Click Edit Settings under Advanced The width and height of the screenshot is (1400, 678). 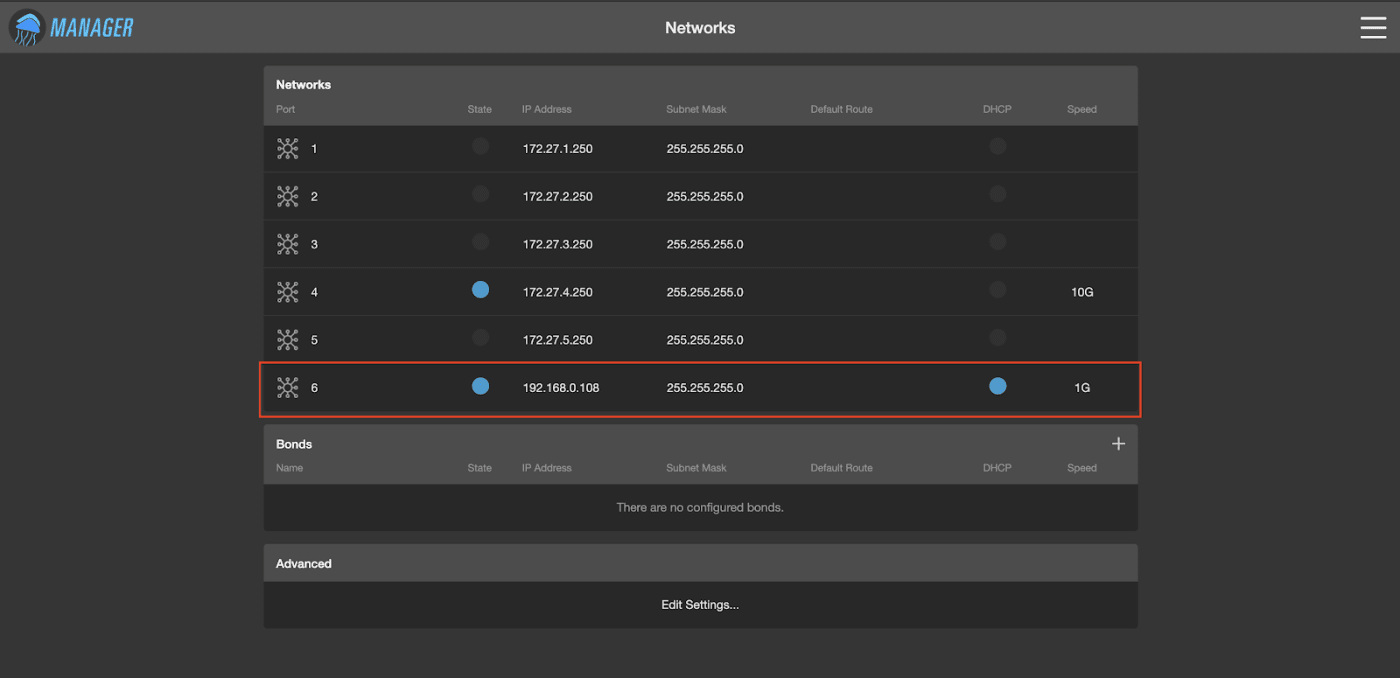point(700,604)
